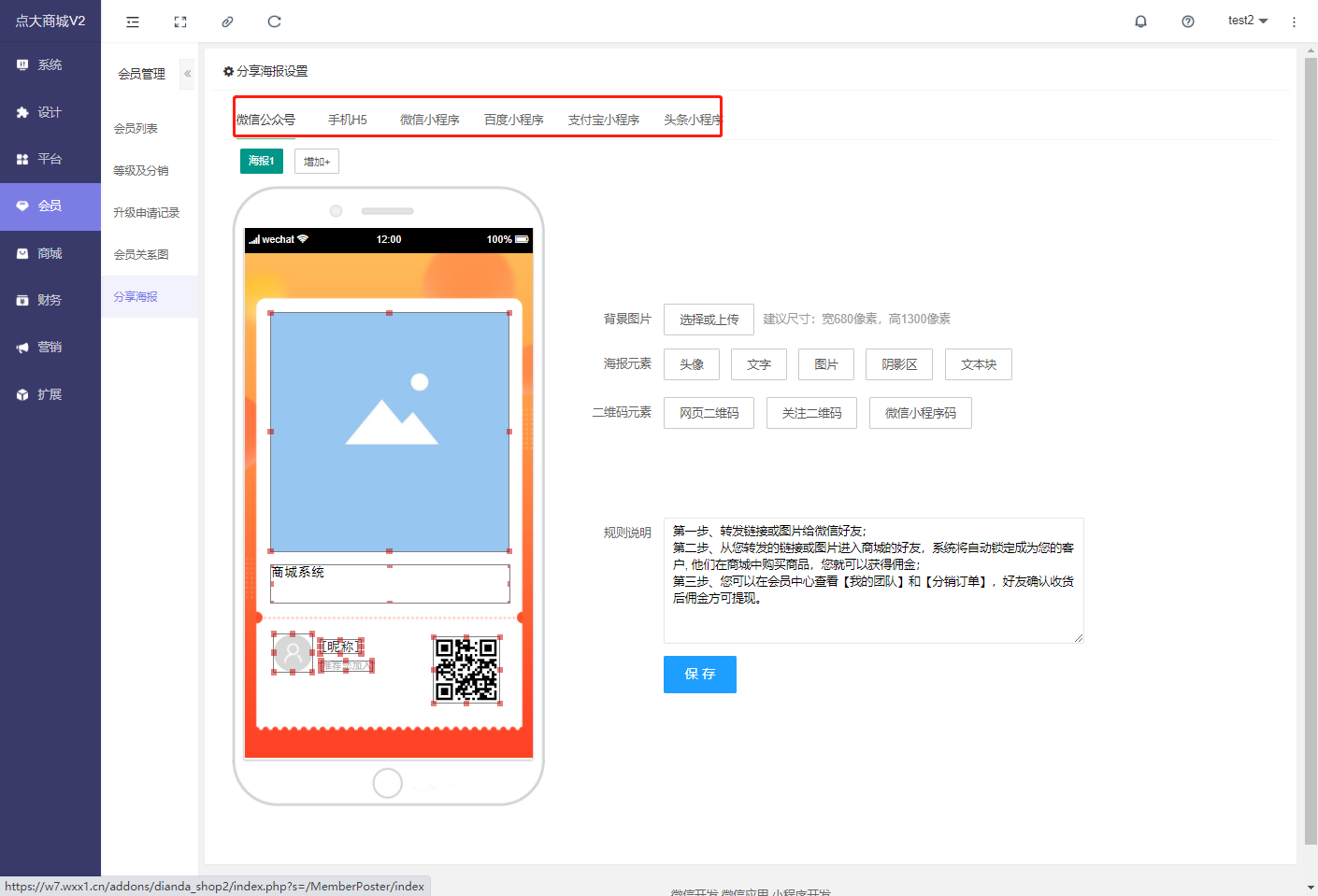Add 文本块 poster element

click(x=979, y=364)
